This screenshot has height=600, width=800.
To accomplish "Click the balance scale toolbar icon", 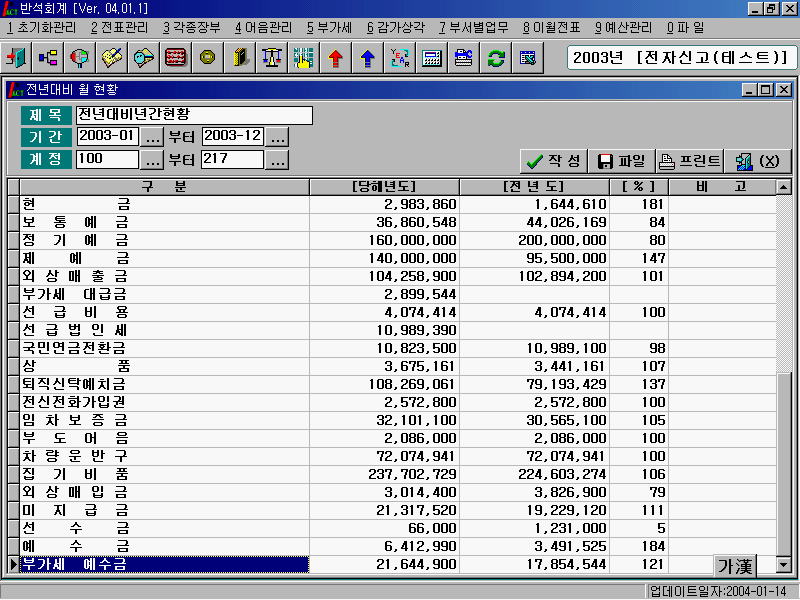I will pyautogui.click(x=271, y=57).
